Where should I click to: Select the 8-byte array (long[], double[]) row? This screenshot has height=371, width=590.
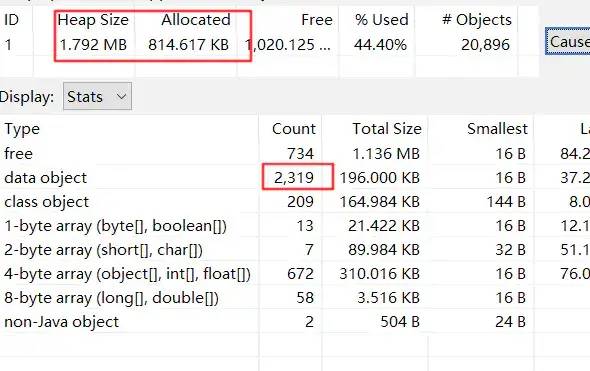click(x=295, y=298)
